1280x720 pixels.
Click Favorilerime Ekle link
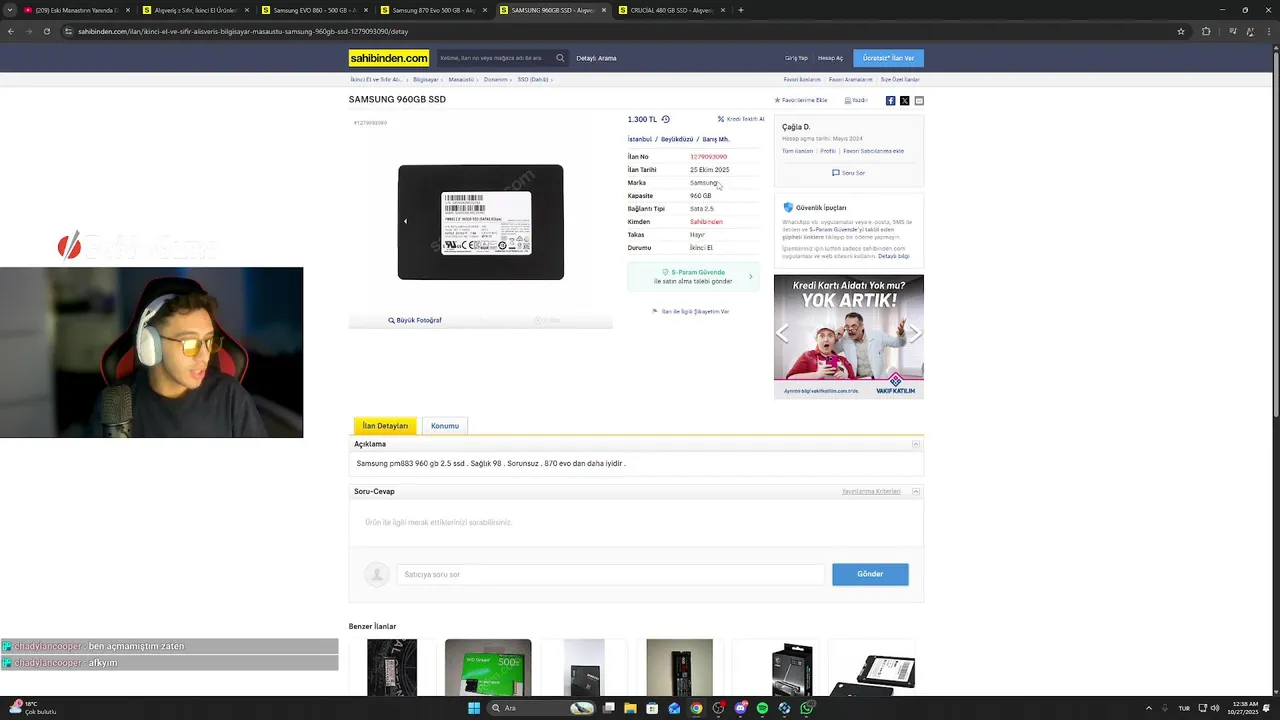click(x=801, y=100)
